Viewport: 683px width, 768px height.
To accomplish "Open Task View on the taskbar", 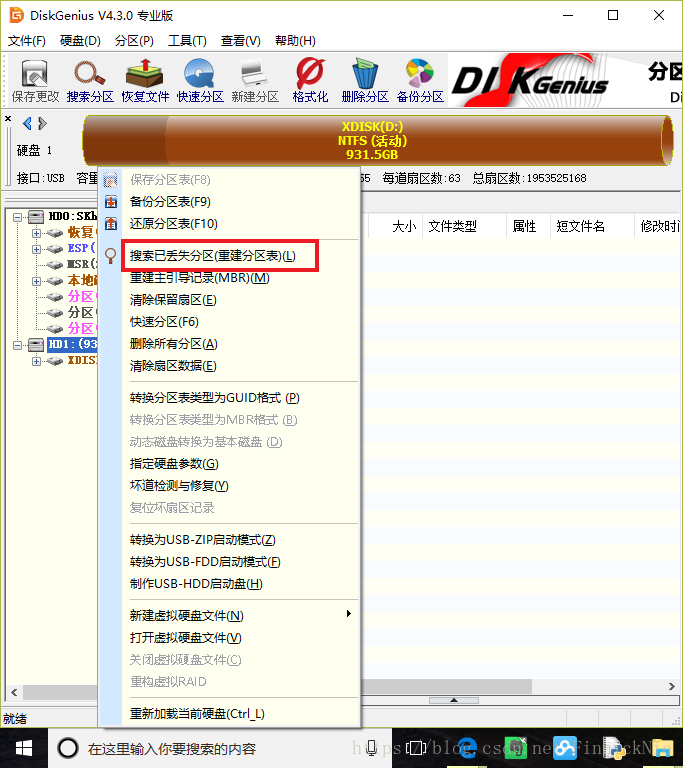I will click(416, 748).
